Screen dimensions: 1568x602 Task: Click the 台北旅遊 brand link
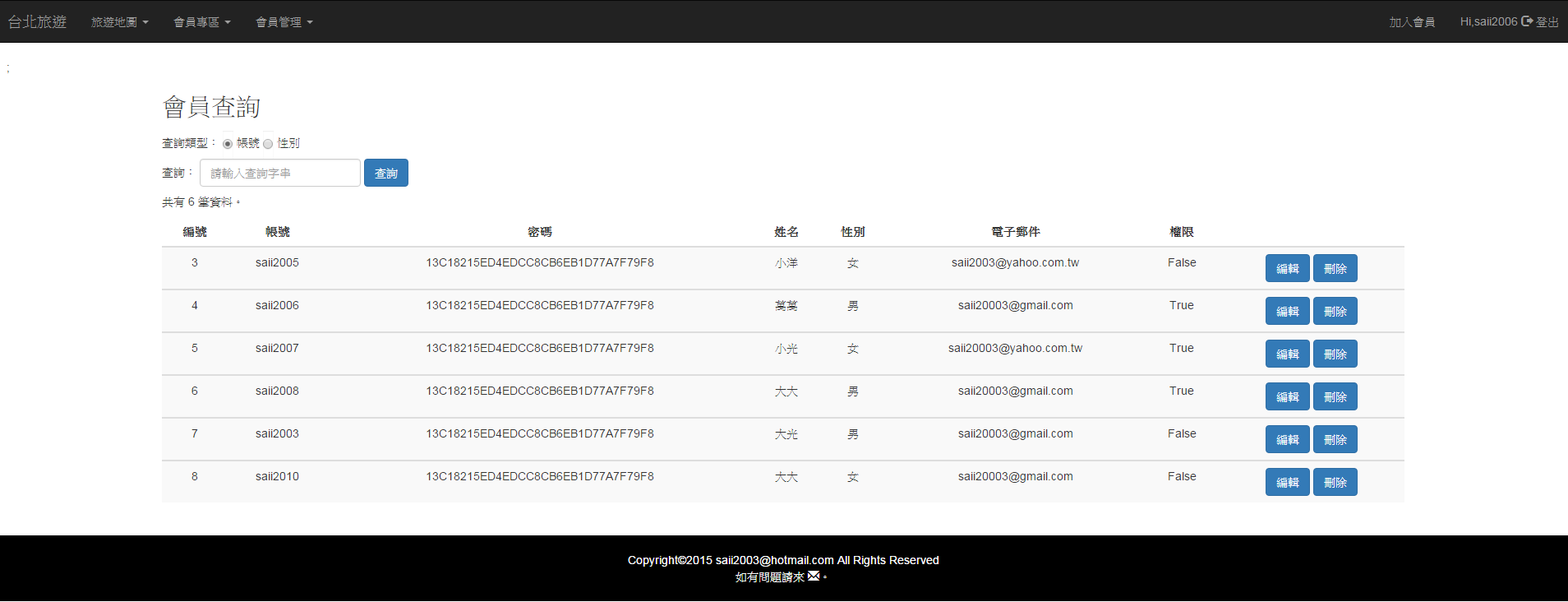pos(37,21)
